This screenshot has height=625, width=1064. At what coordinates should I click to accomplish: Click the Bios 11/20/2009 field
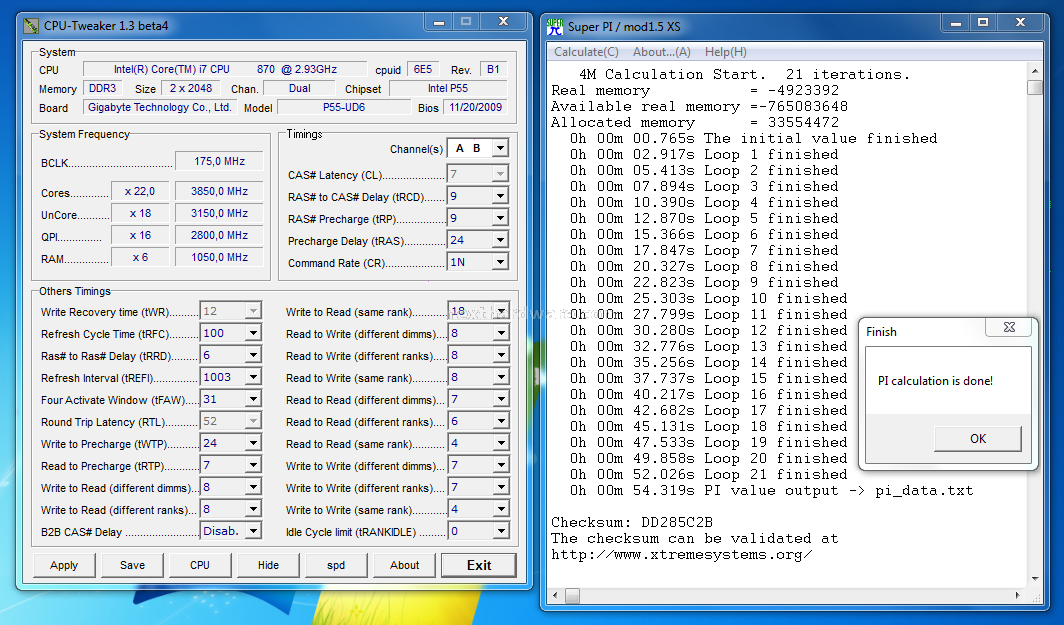[476, 107]
